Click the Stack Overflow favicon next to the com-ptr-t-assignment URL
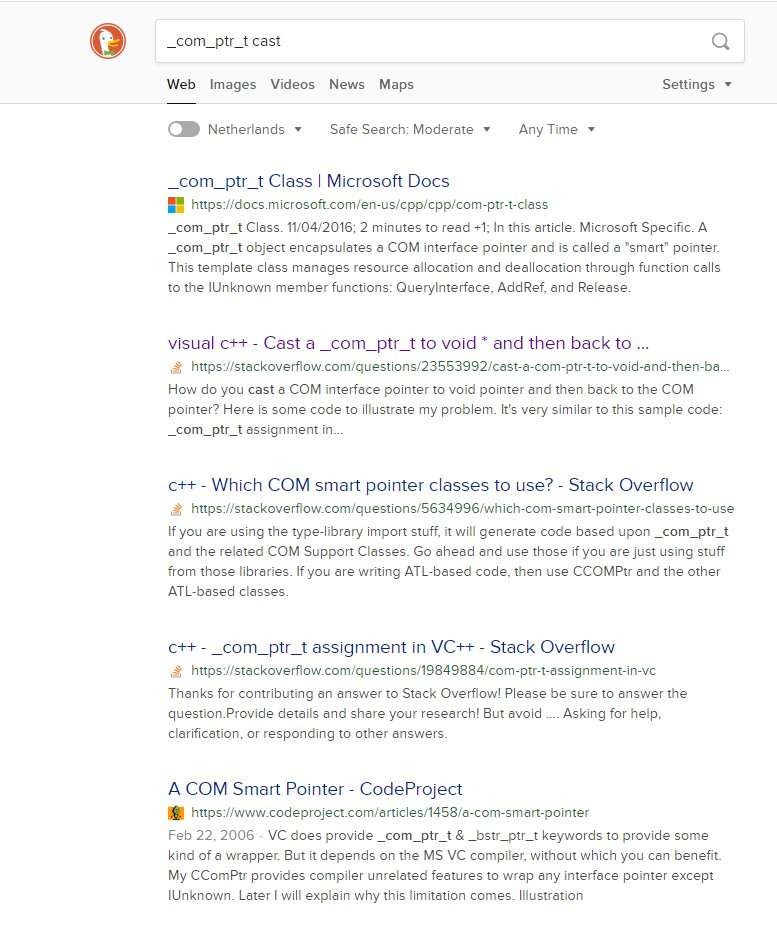Image resolution: width=777 pixels, height=939 pixels. point(176,671)
